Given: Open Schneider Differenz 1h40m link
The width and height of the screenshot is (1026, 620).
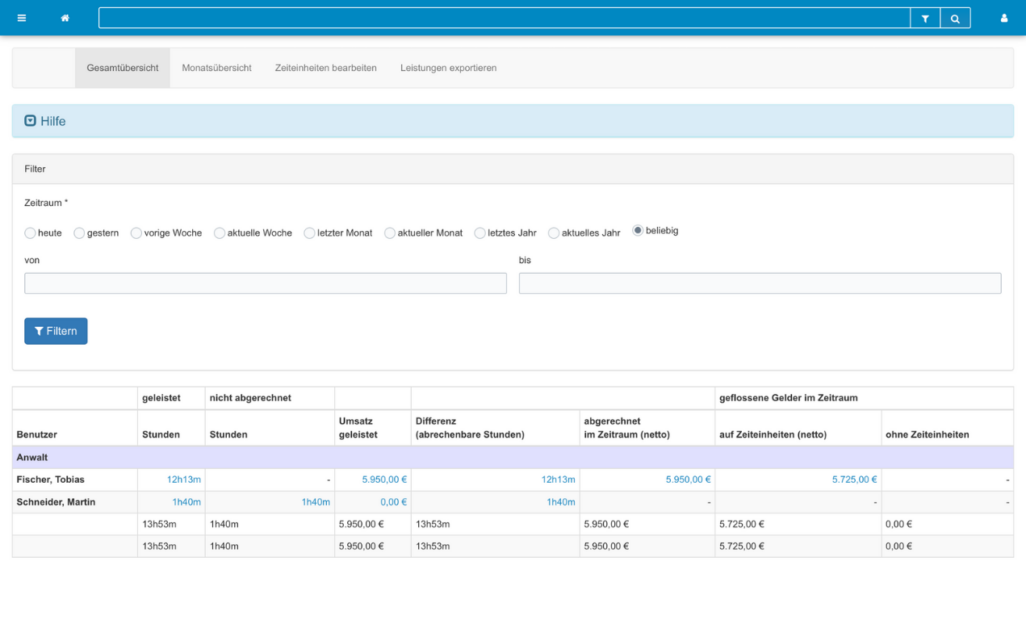Looking at the screenshot, I should coord(561,502).
